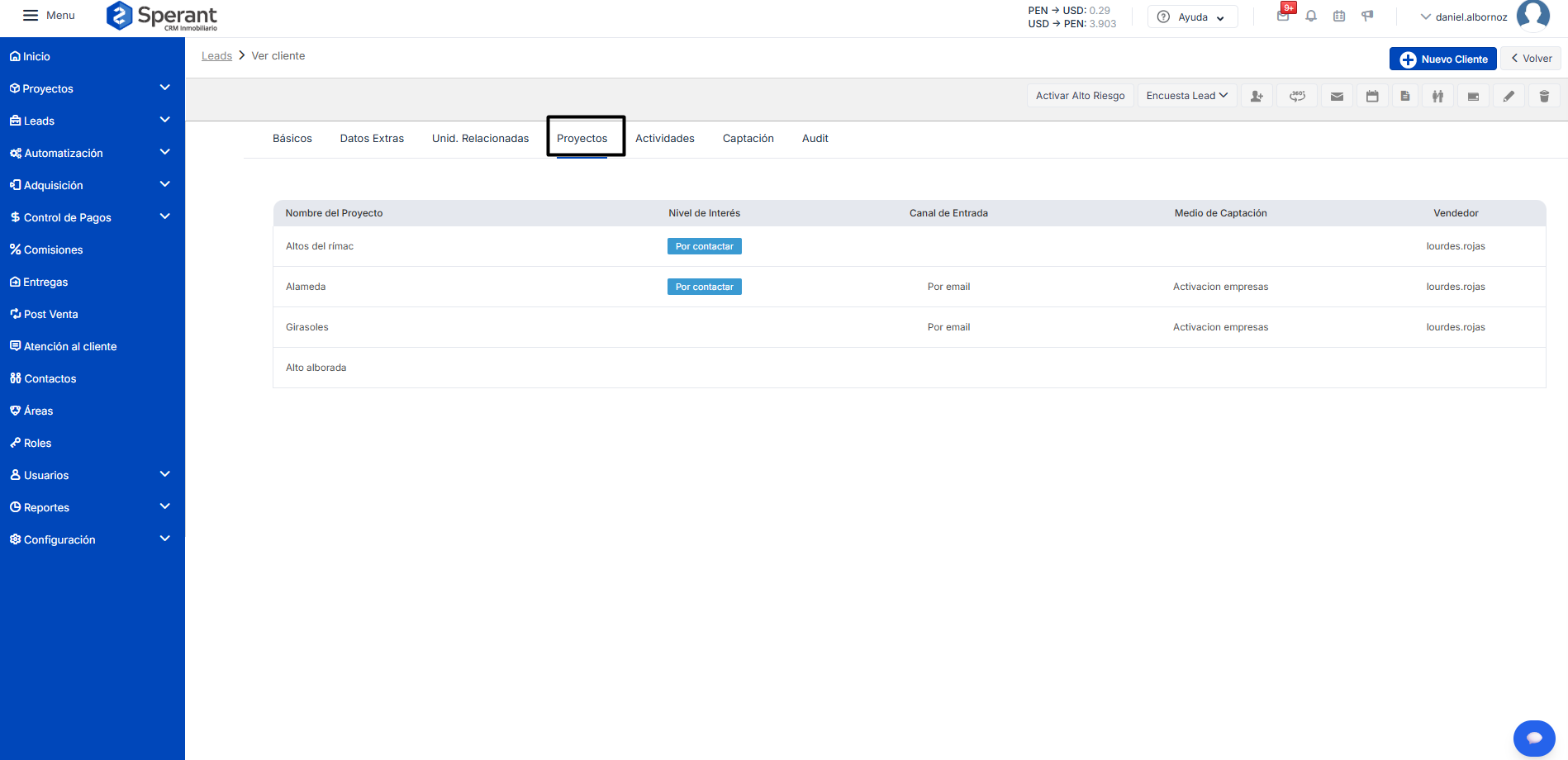
Task: Click the pencil edit icon
Action: [x=1509, y=96]
